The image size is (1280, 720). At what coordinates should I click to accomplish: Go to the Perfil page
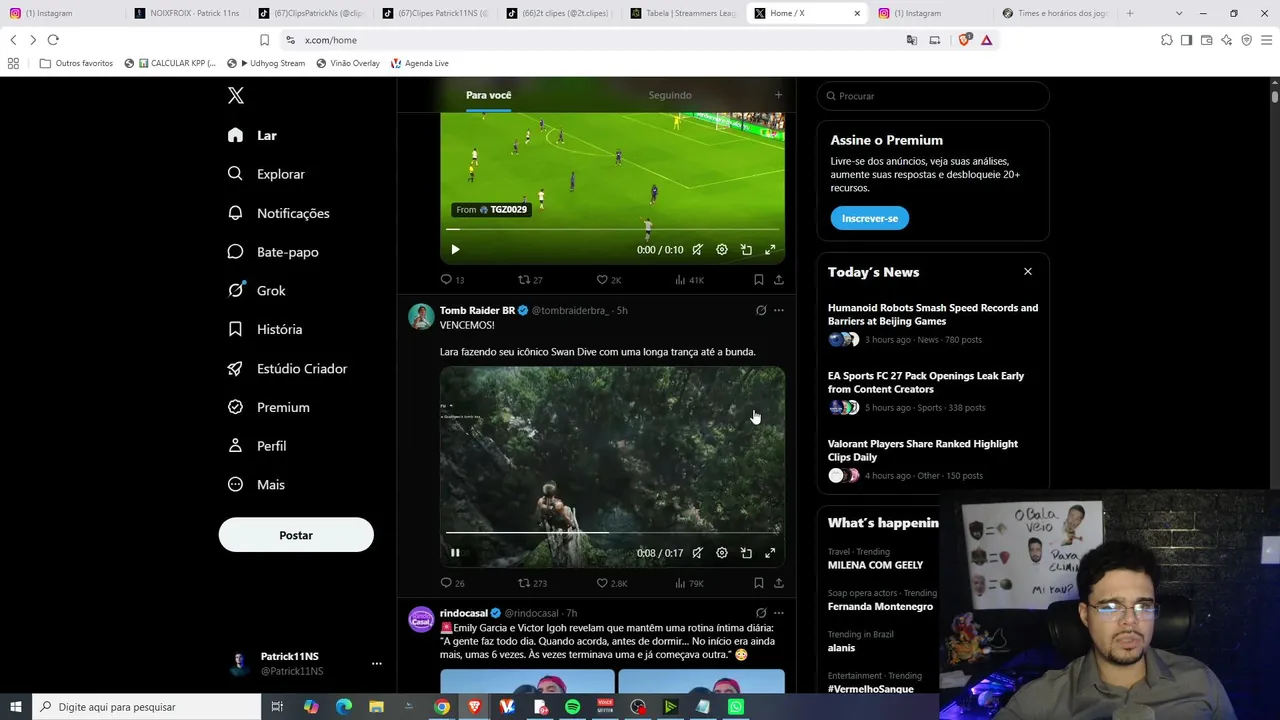click(256, 446)
